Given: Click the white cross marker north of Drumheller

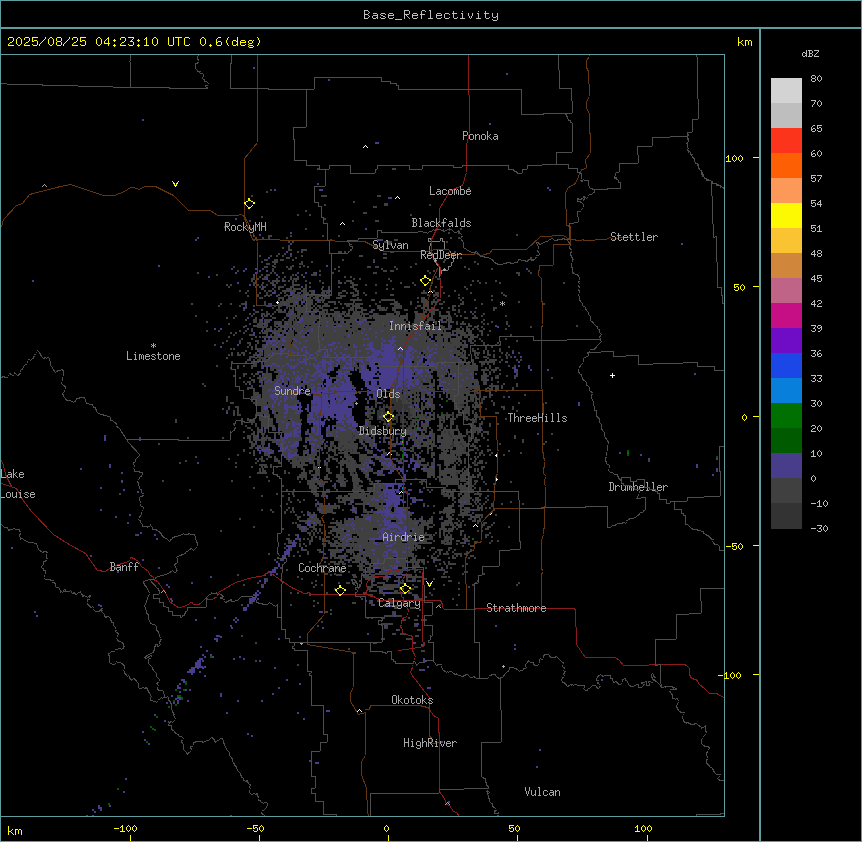Looking at the screenshot, I should coord(612,375).
